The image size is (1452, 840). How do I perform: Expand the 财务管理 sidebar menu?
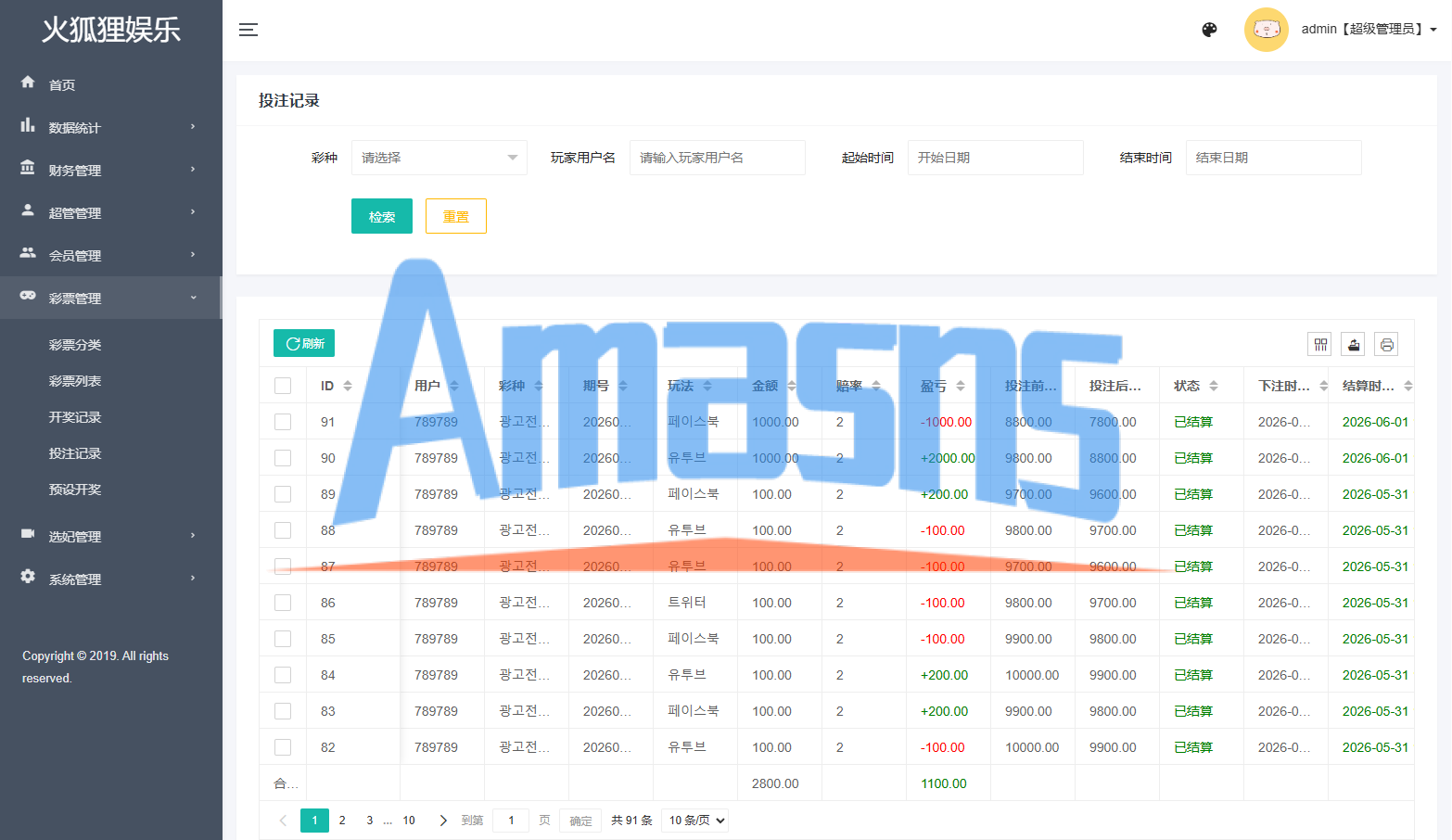coord(111,170)
